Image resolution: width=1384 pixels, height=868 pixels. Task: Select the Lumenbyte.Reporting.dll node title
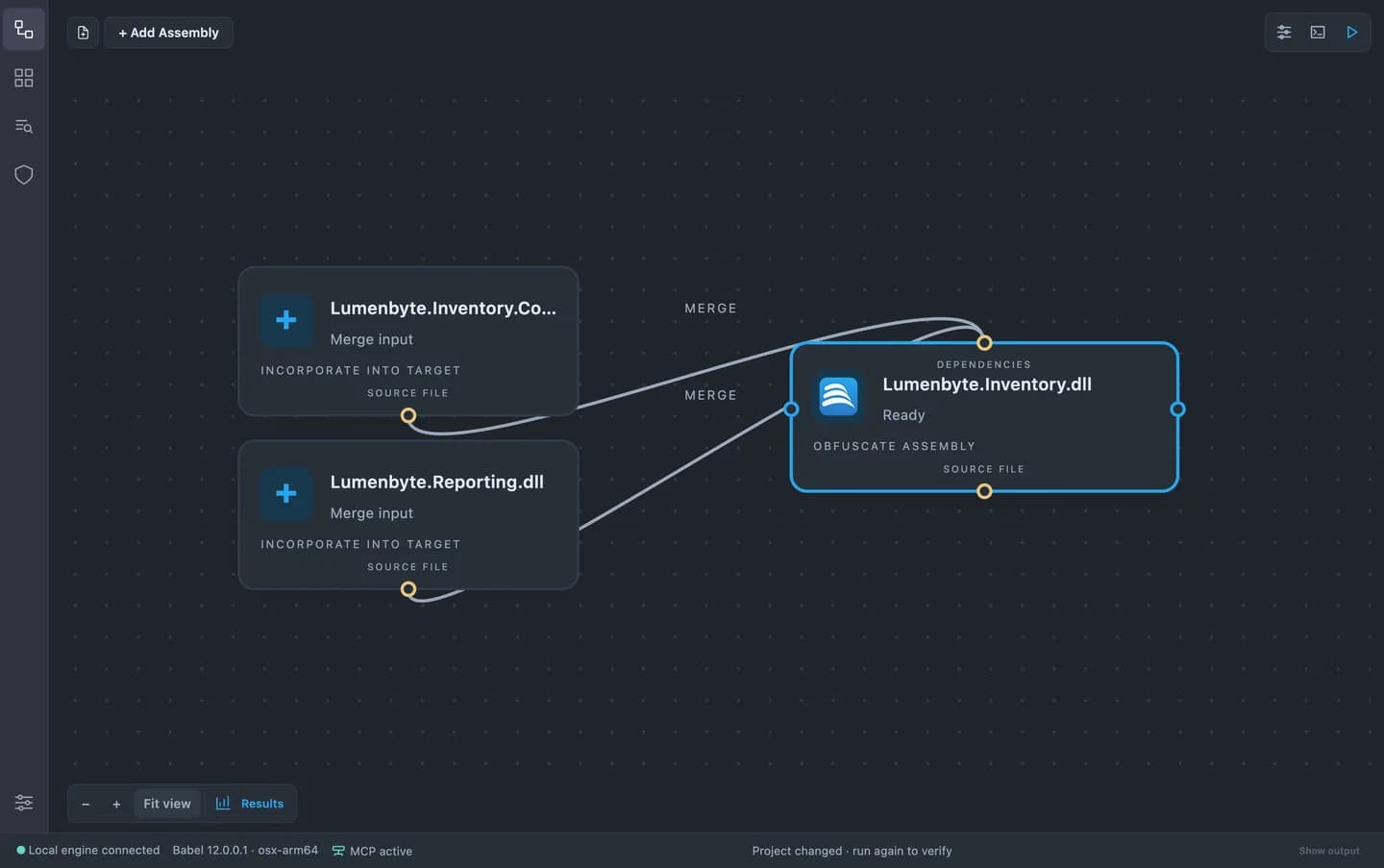437,482
